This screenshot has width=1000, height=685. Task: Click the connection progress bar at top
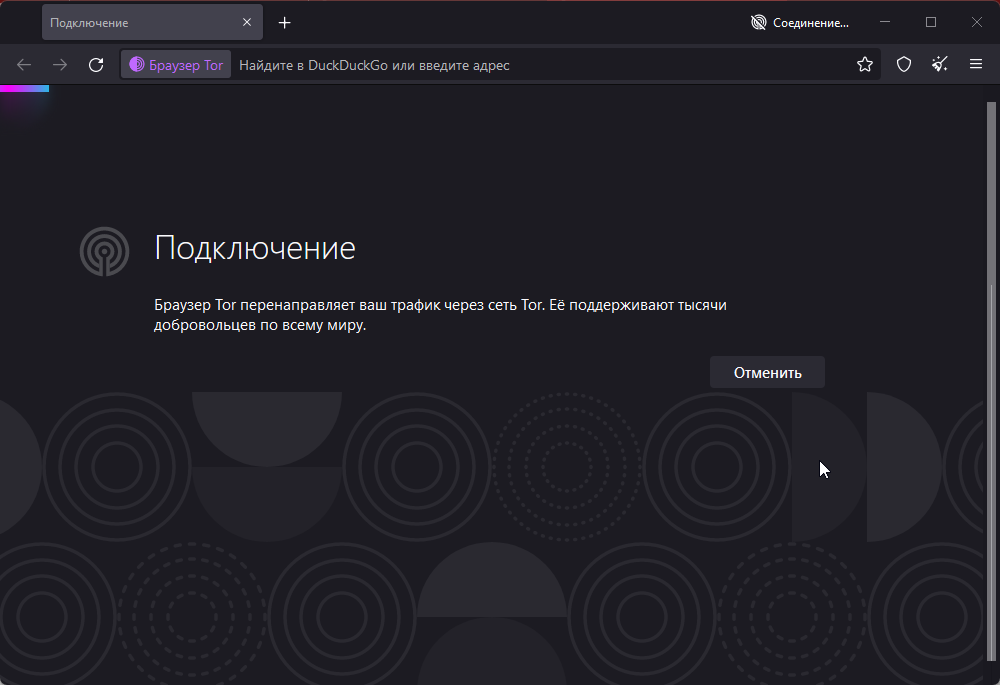pyautogui.click(x=24, y=89)
